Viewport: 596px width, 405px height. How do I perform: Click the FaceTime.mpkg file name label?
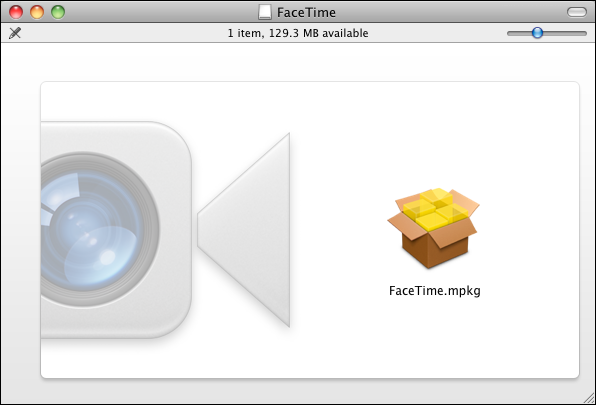[x=434, y=291]
